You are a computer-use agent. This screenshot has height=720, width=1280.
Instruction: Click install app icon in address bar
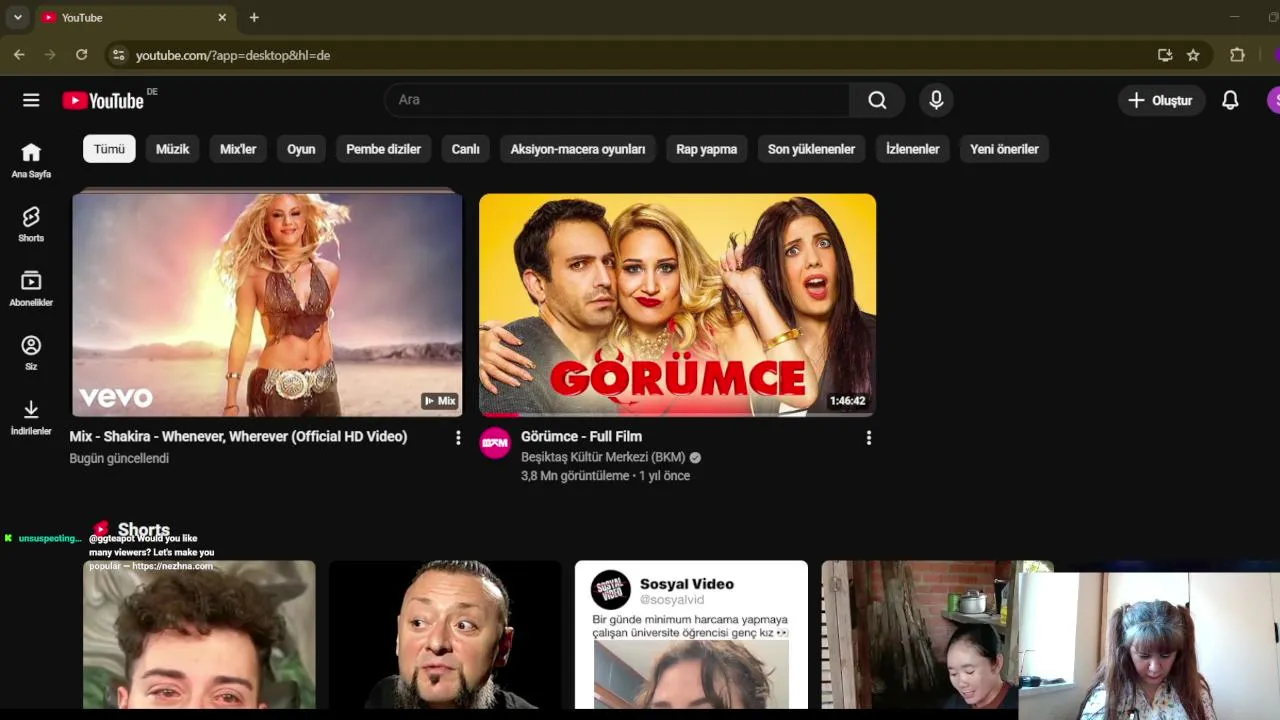[1165, 55]
